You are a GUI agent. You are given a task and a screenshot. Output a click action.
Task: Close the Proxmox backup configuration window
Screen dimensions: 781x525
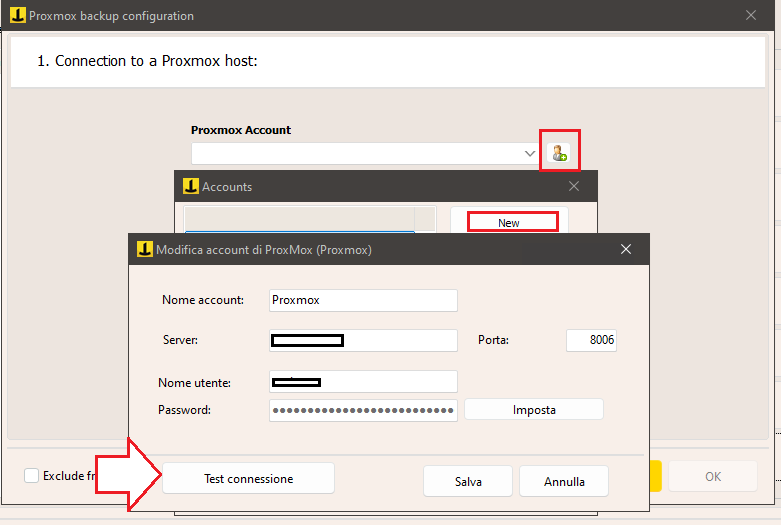751,16
